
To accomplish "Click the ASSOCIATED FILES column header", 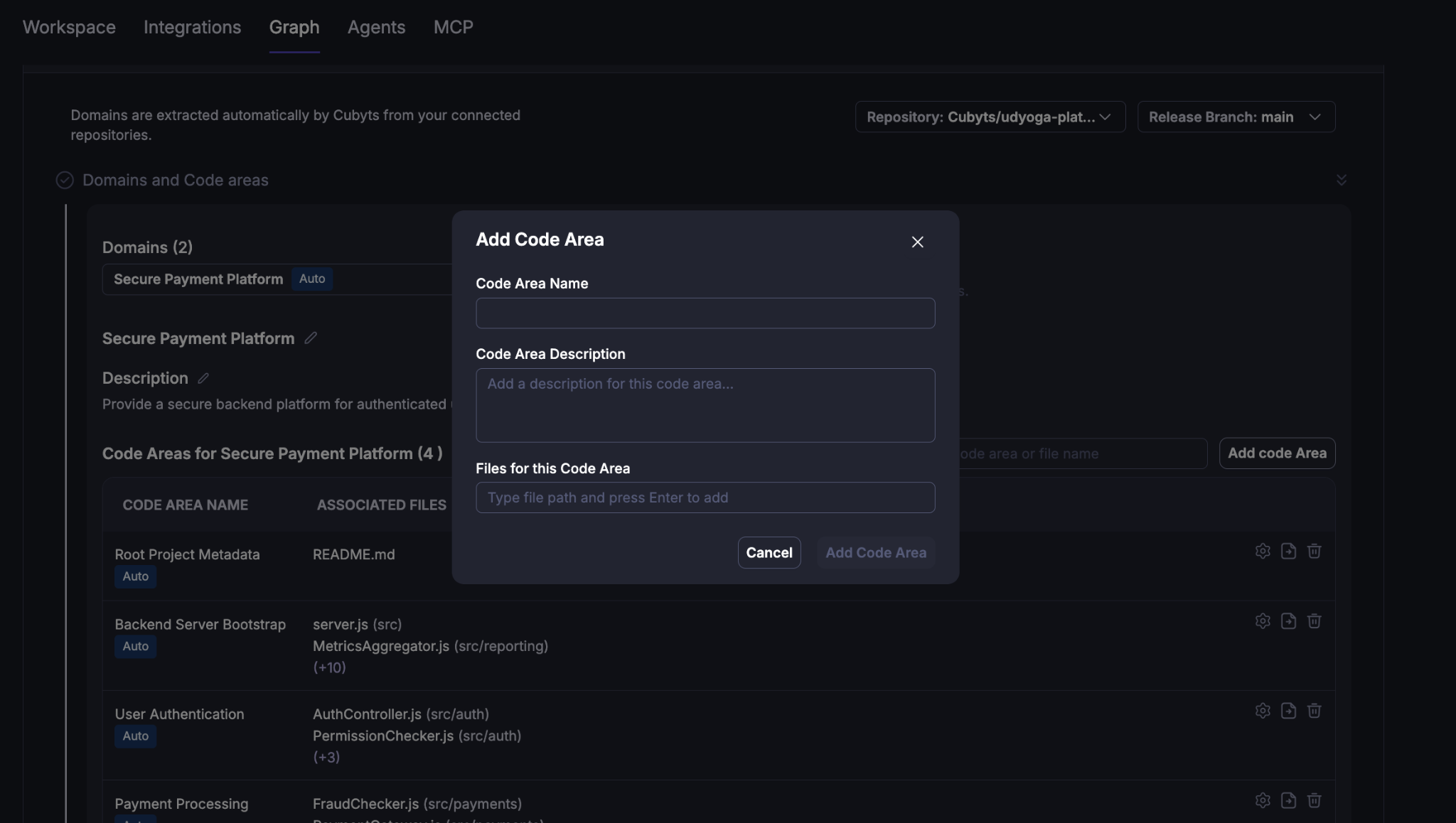I will 382,505.
